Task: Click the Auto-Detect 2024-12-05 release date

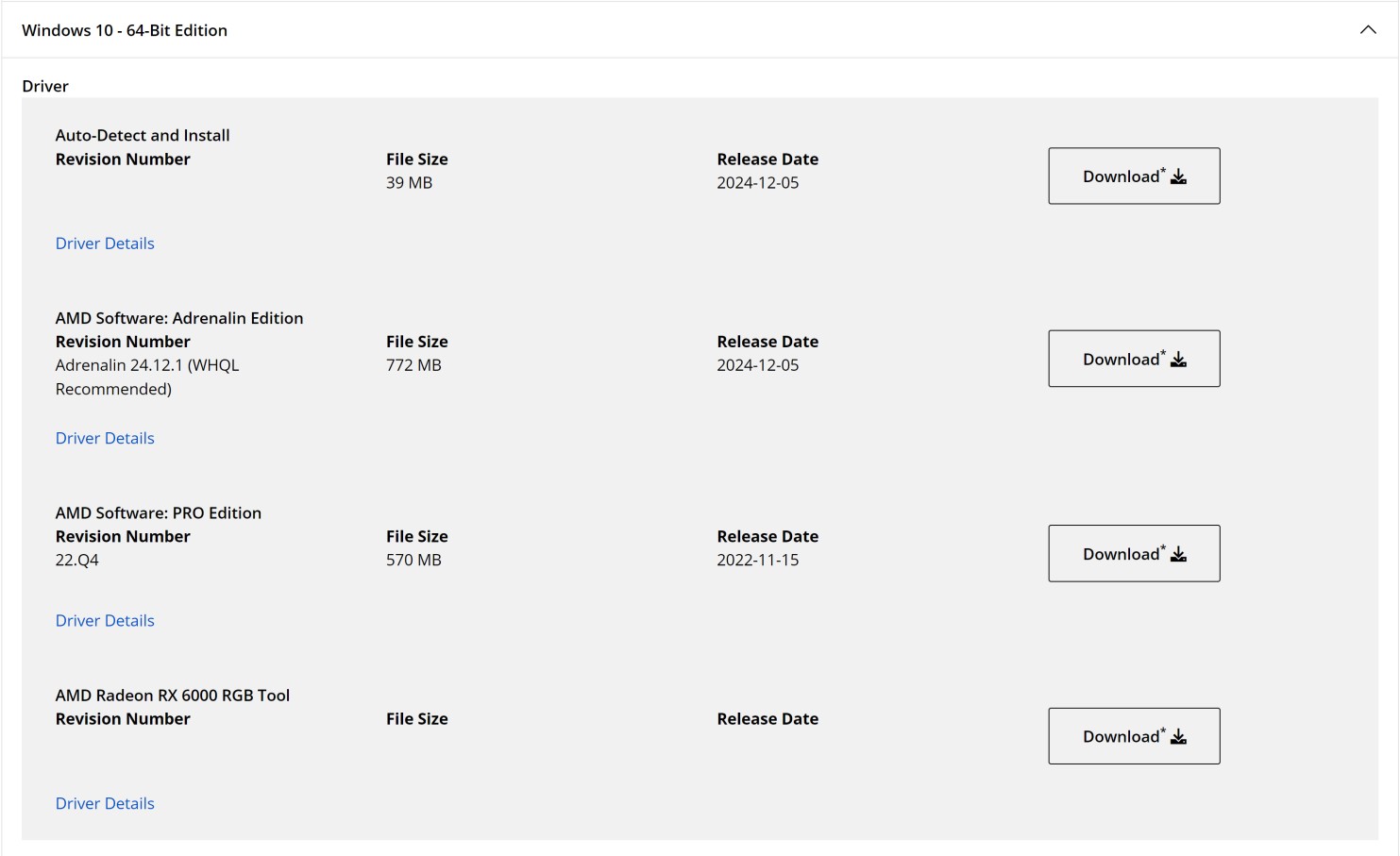Action: (x=757, y=183)
